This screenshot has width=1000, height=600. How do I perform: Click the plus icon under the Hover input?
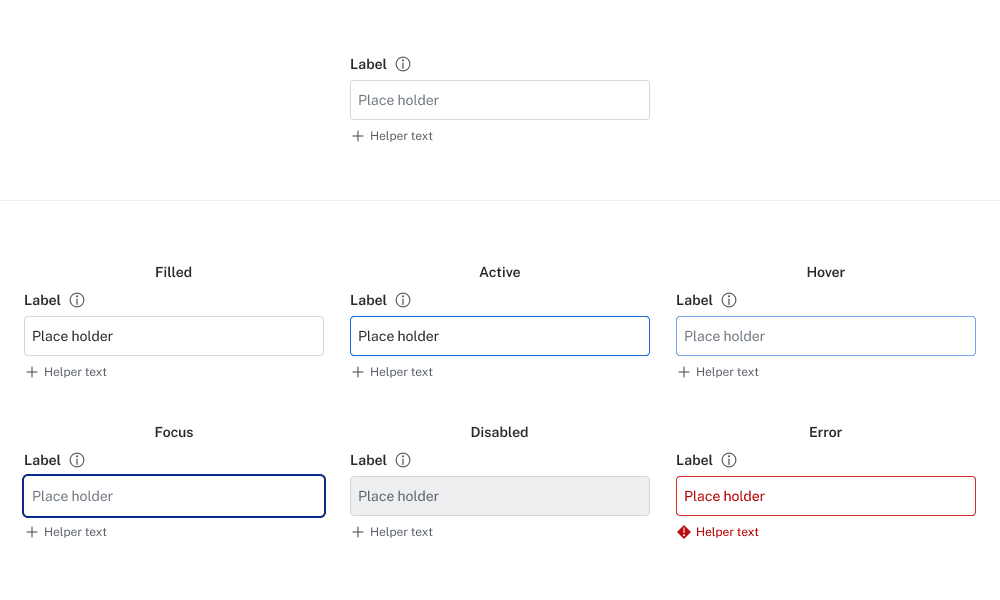pyautogui.click(x=684, y=372)
